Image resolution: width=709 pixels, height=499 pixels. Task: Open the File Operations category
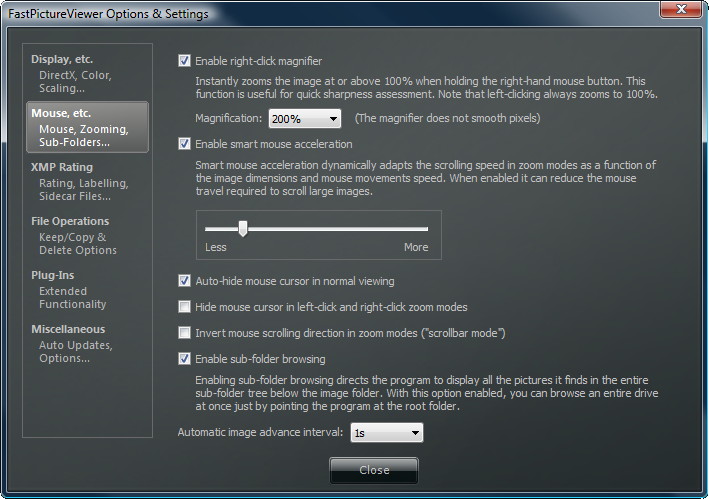pos(87,235)
